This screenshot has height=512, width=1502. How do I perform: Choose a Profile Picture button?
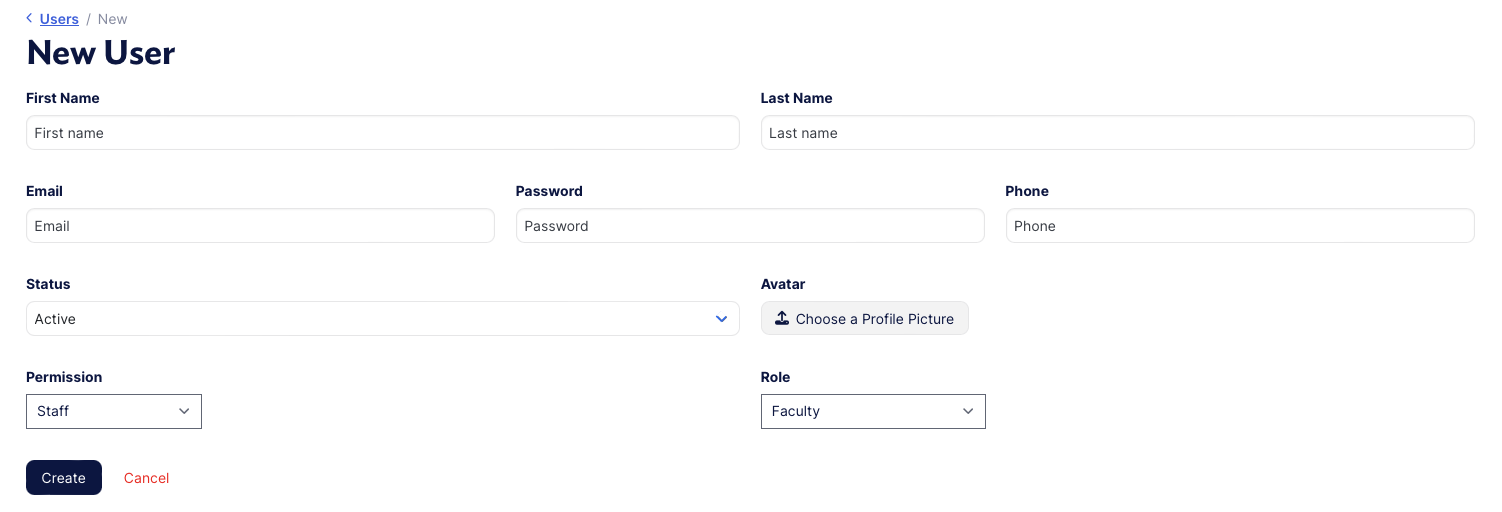pos(865,319)
